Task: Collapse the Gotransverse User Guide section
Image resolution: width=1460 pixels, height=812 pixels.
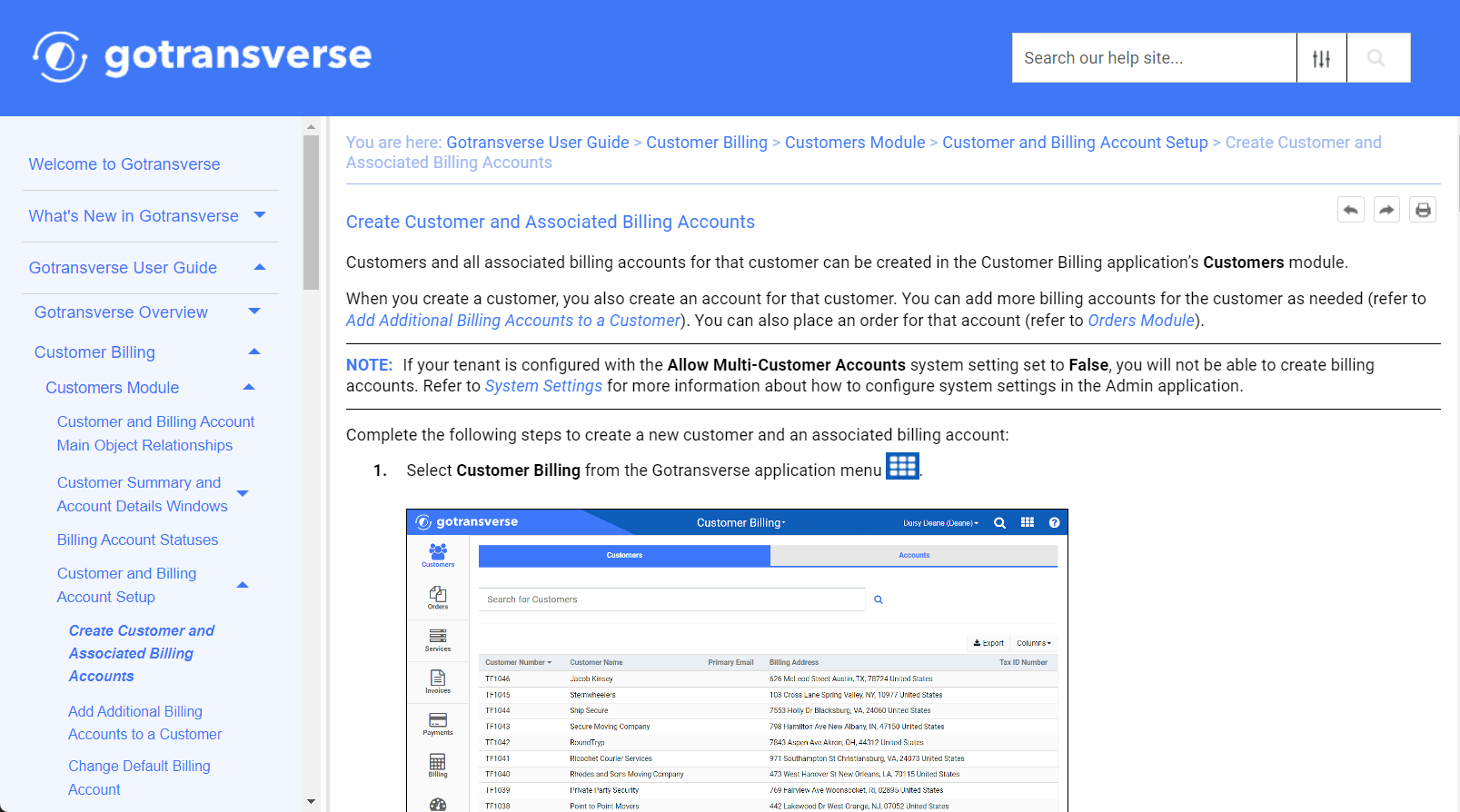Action: tap(260, 267)
